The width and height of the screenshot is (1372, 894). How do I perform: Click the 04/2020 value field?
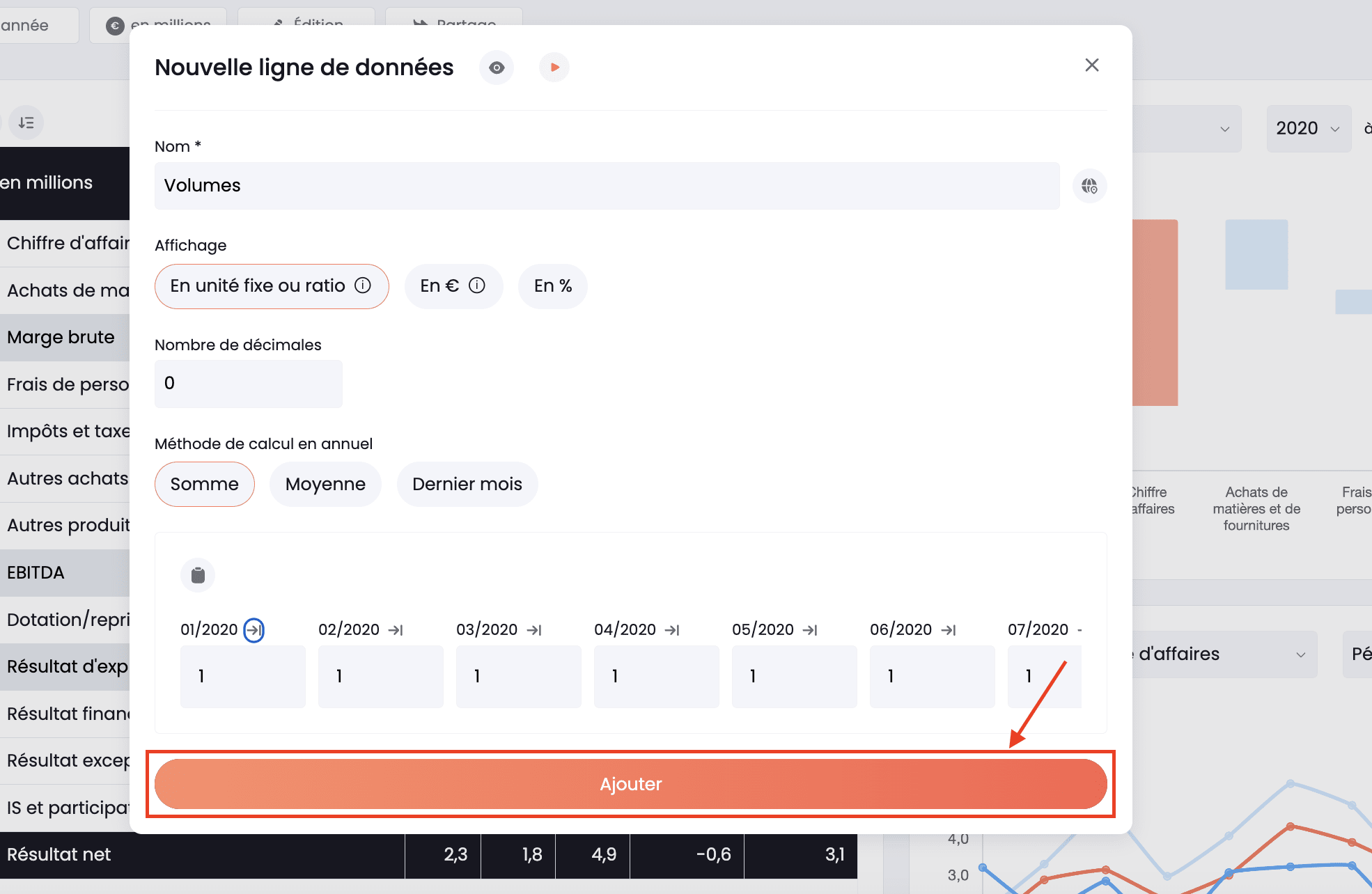(x=656, y=677)
